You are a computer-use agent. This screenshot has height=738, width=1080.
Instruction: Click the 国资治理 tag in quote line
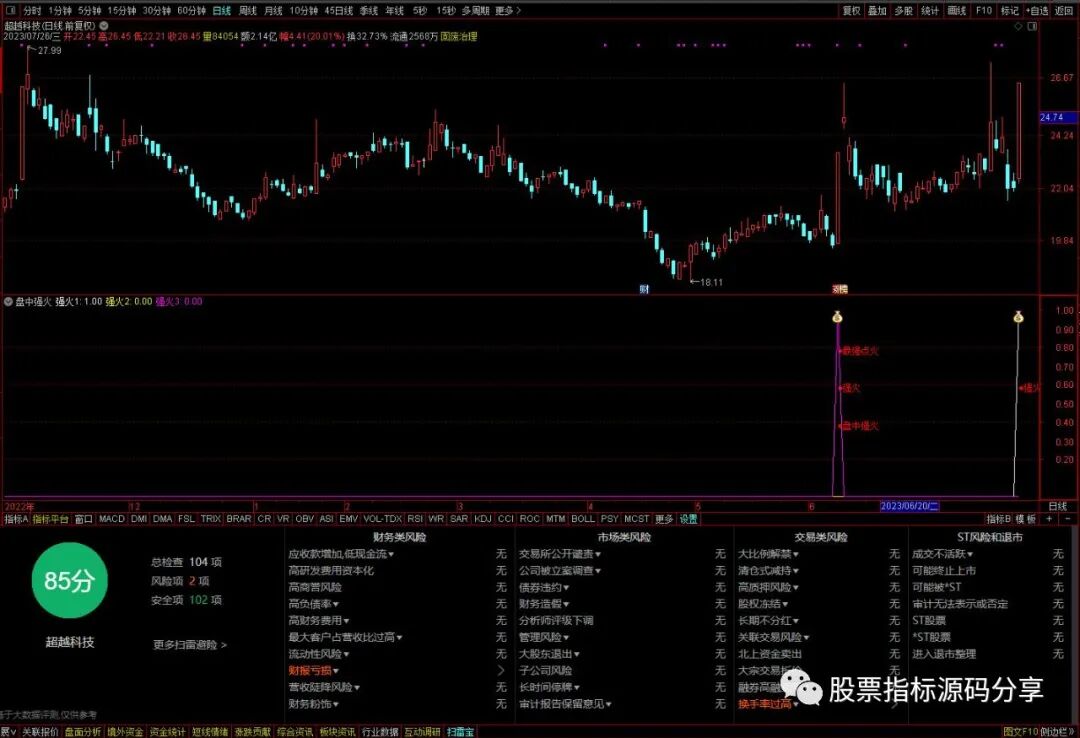click(x=458, y=37)
